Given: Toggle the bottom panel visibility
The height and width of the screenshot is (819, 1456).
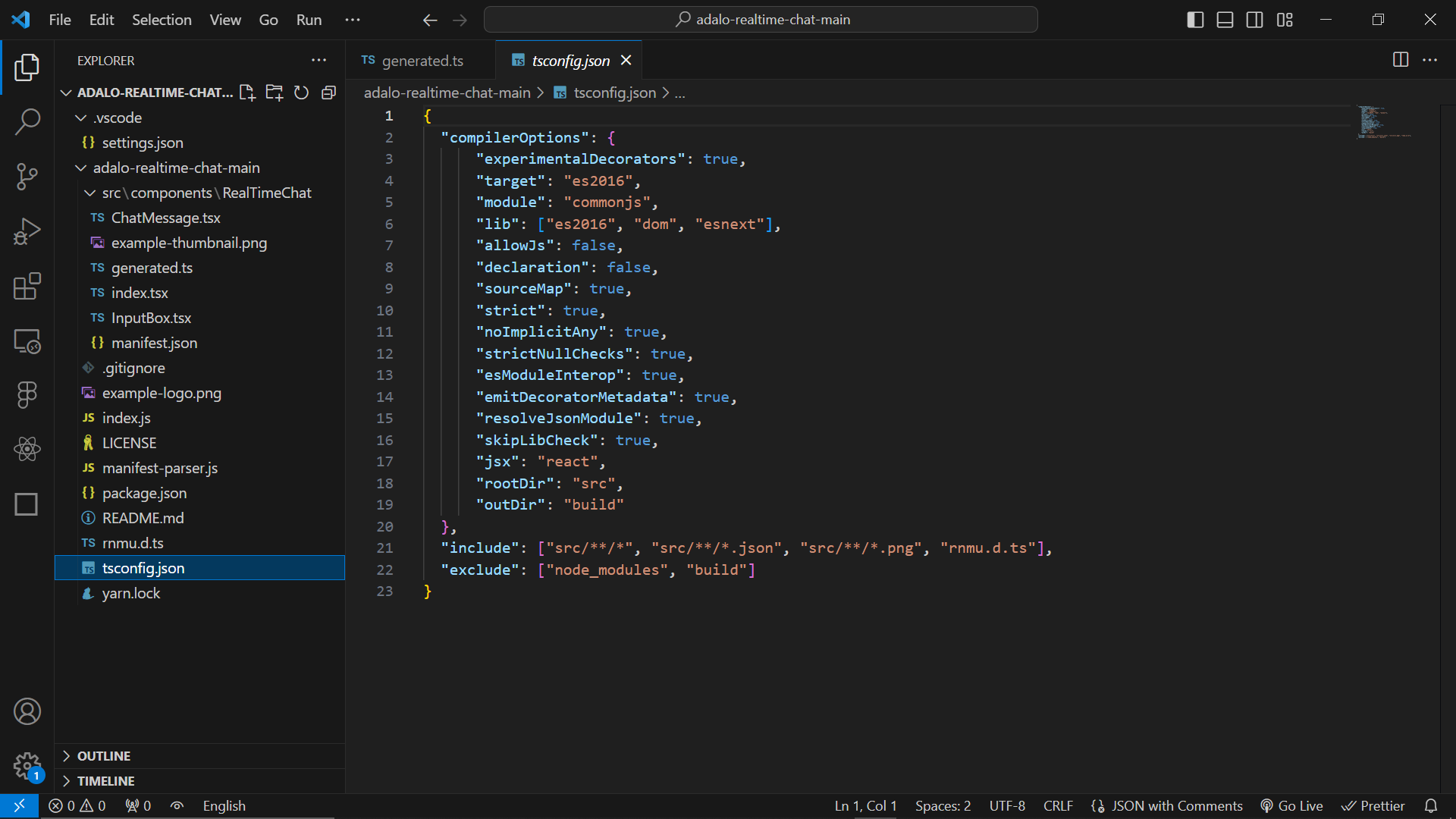Looking at the screenshot, I should pyautogui.click(x=1225, y=20).
